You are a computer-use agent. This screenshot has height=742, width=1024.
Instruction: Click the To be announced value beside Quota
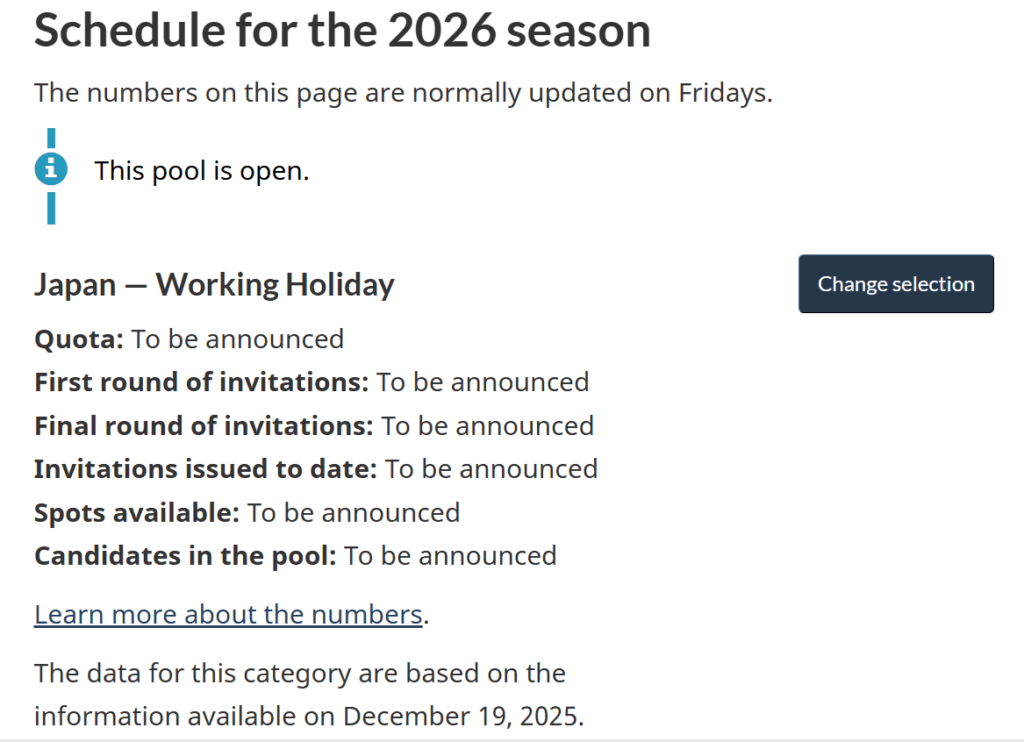tap(238, 339)
